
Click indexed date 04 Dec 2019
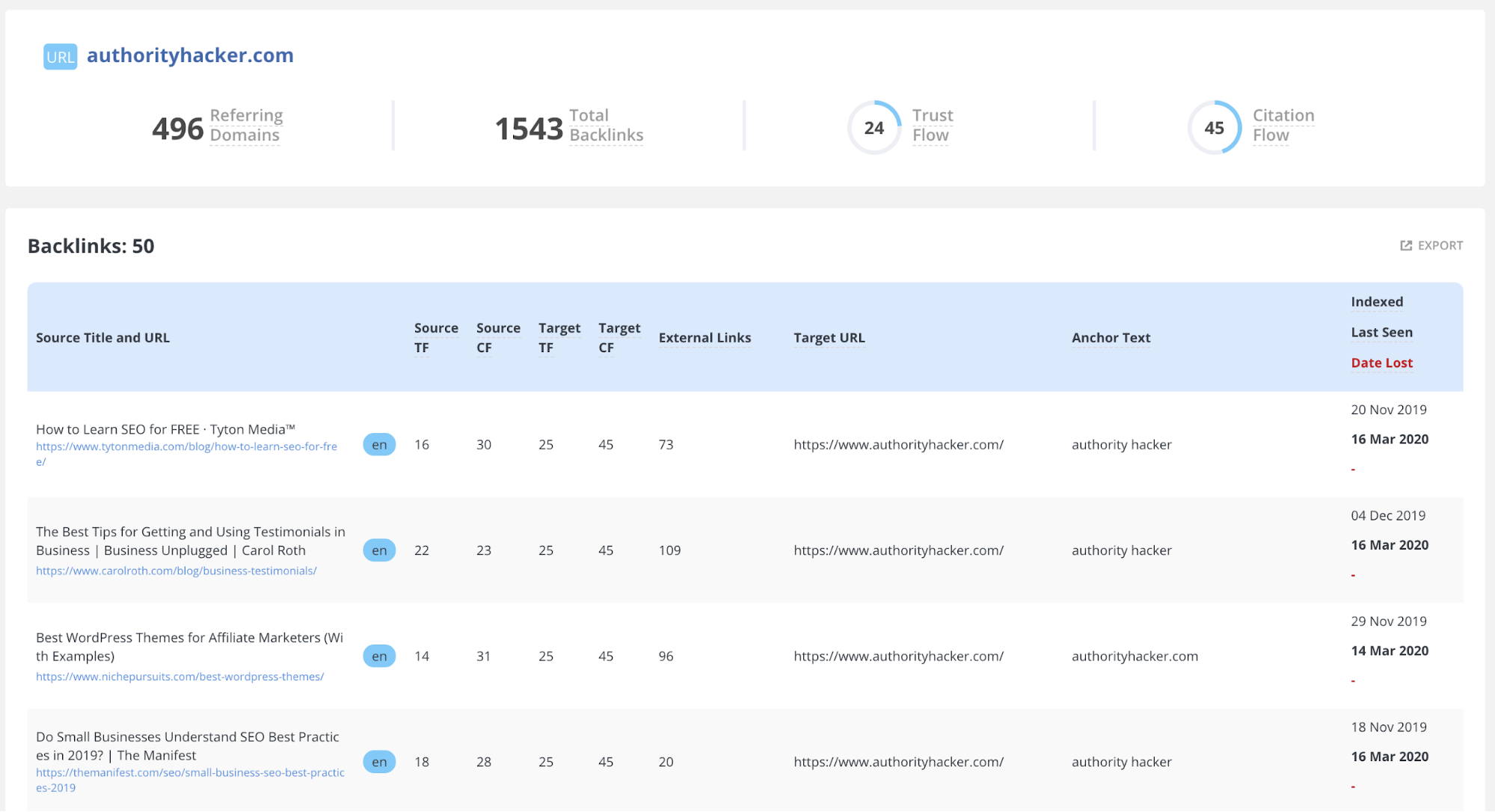point(1388,516)
